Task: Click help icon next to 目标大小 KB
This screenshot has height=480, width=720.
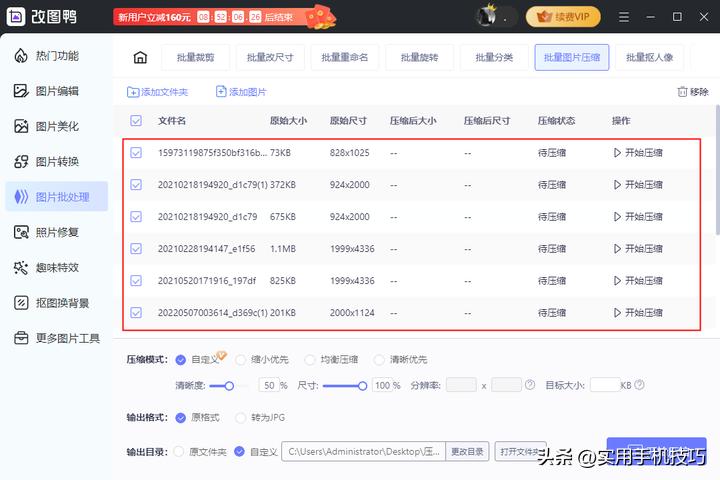Action: click(x=639, y=385)
